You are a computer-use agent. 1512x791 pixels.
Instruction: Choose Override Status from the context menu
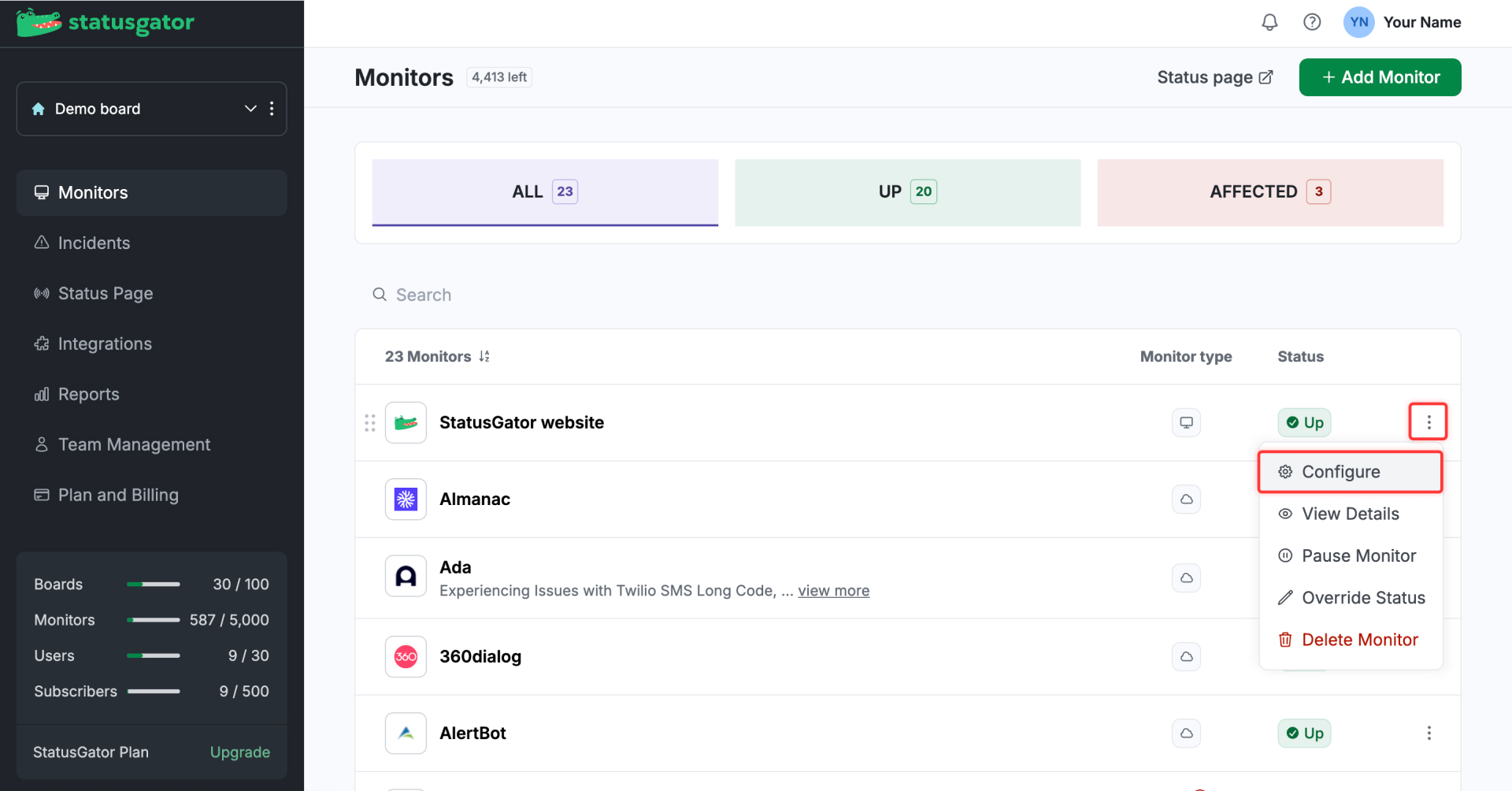(x=1351, y=598)
